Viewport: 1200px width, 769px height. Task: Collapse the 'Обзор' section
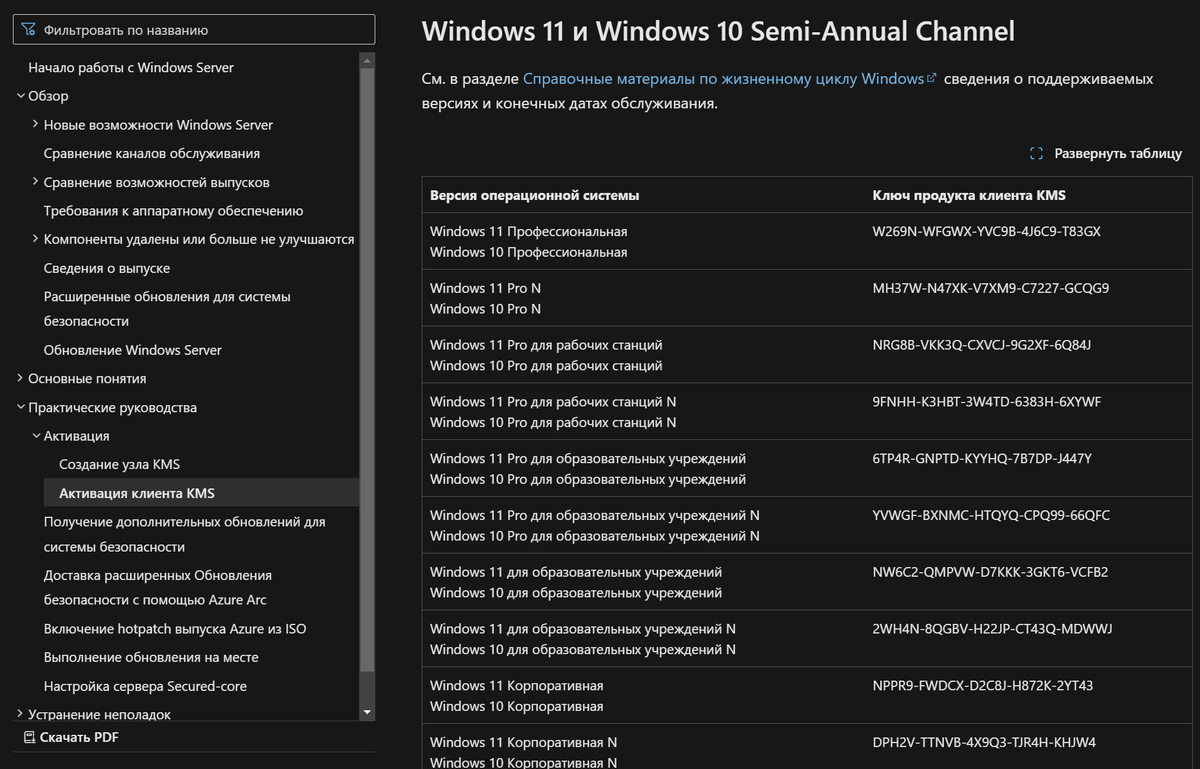pyautogui.click(x=20, y=96)
